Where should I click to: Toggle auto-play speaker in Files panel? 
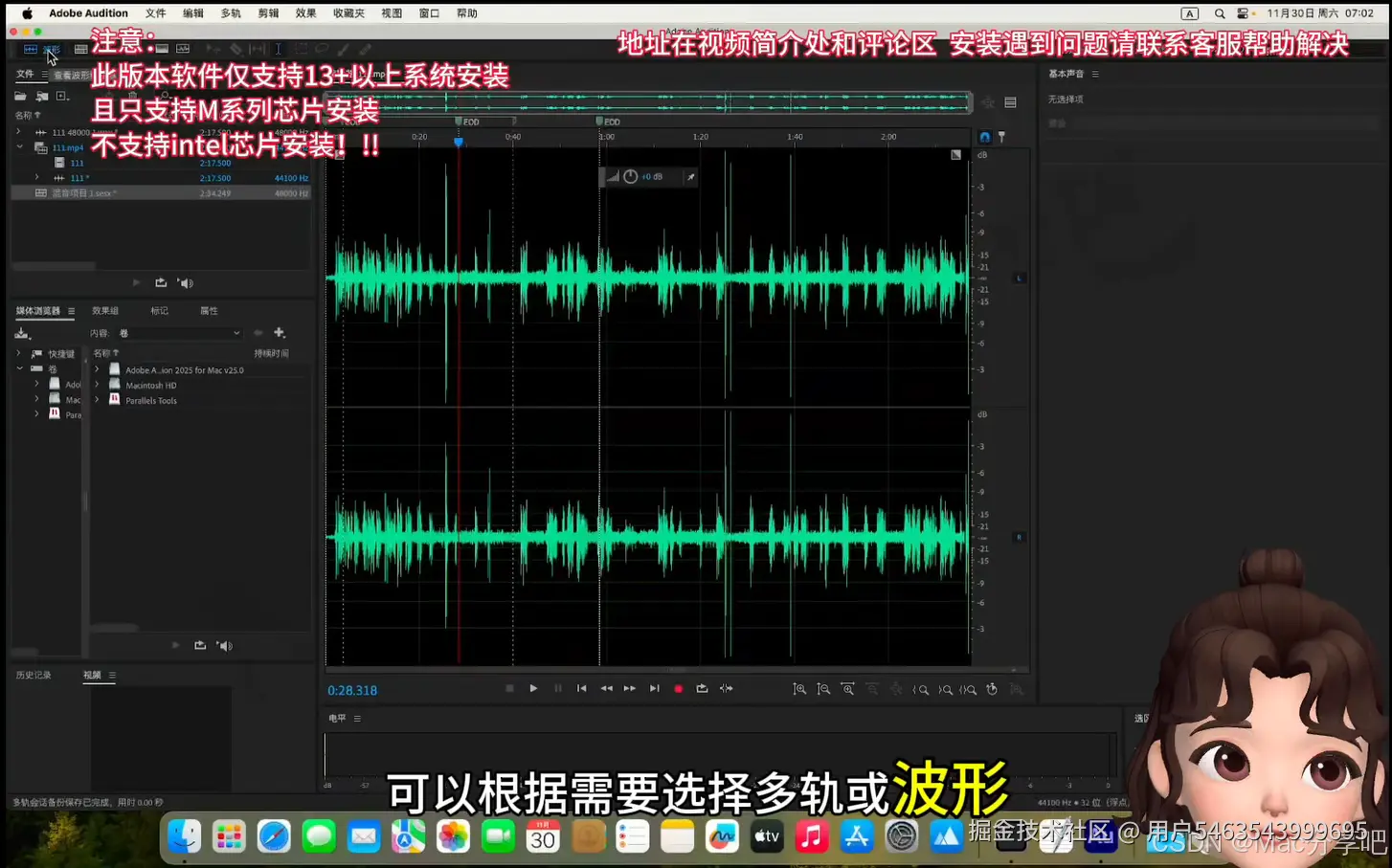pos(186,283)
